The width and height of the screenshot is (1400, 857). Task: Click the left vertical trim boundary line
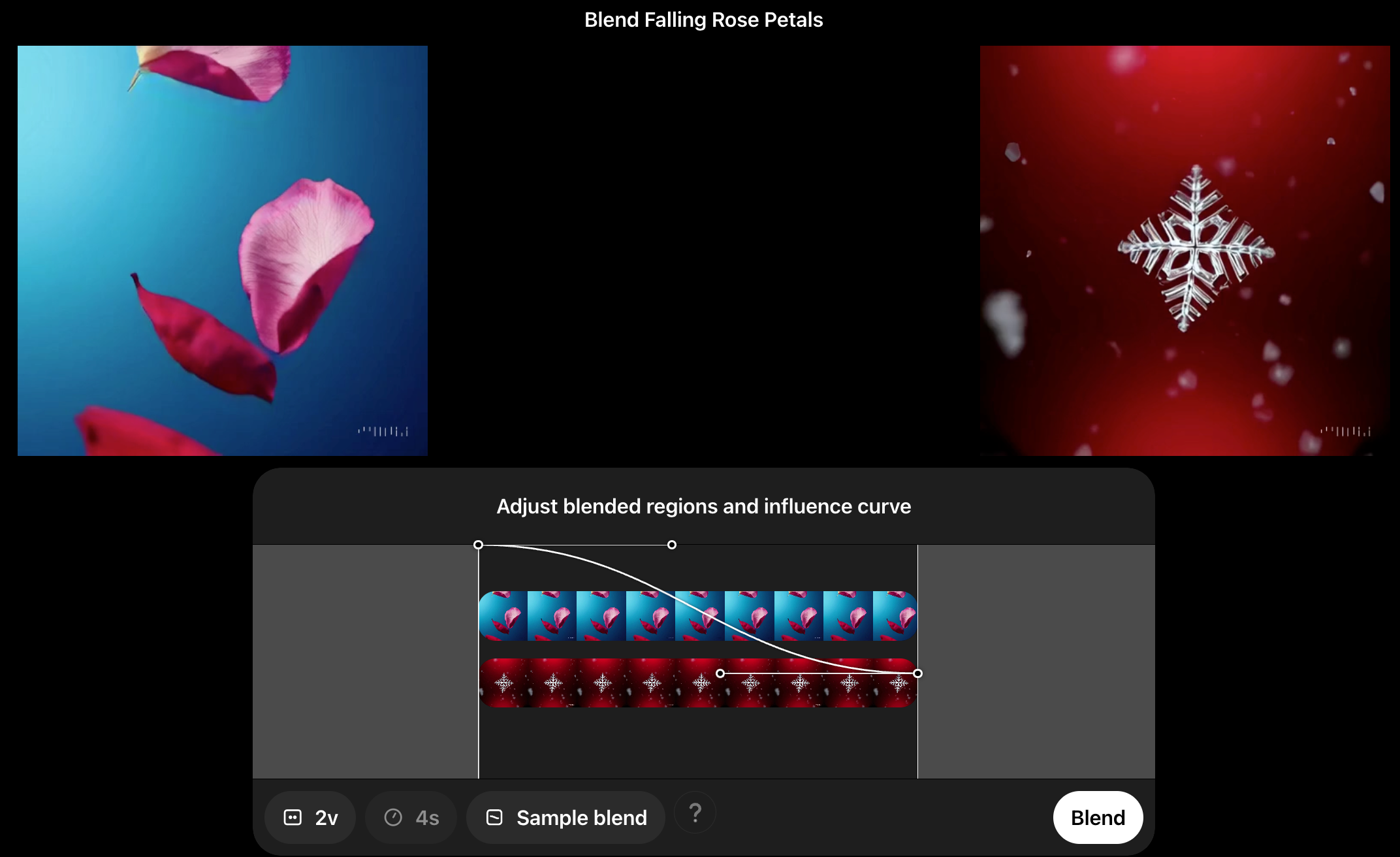(479, 738)
